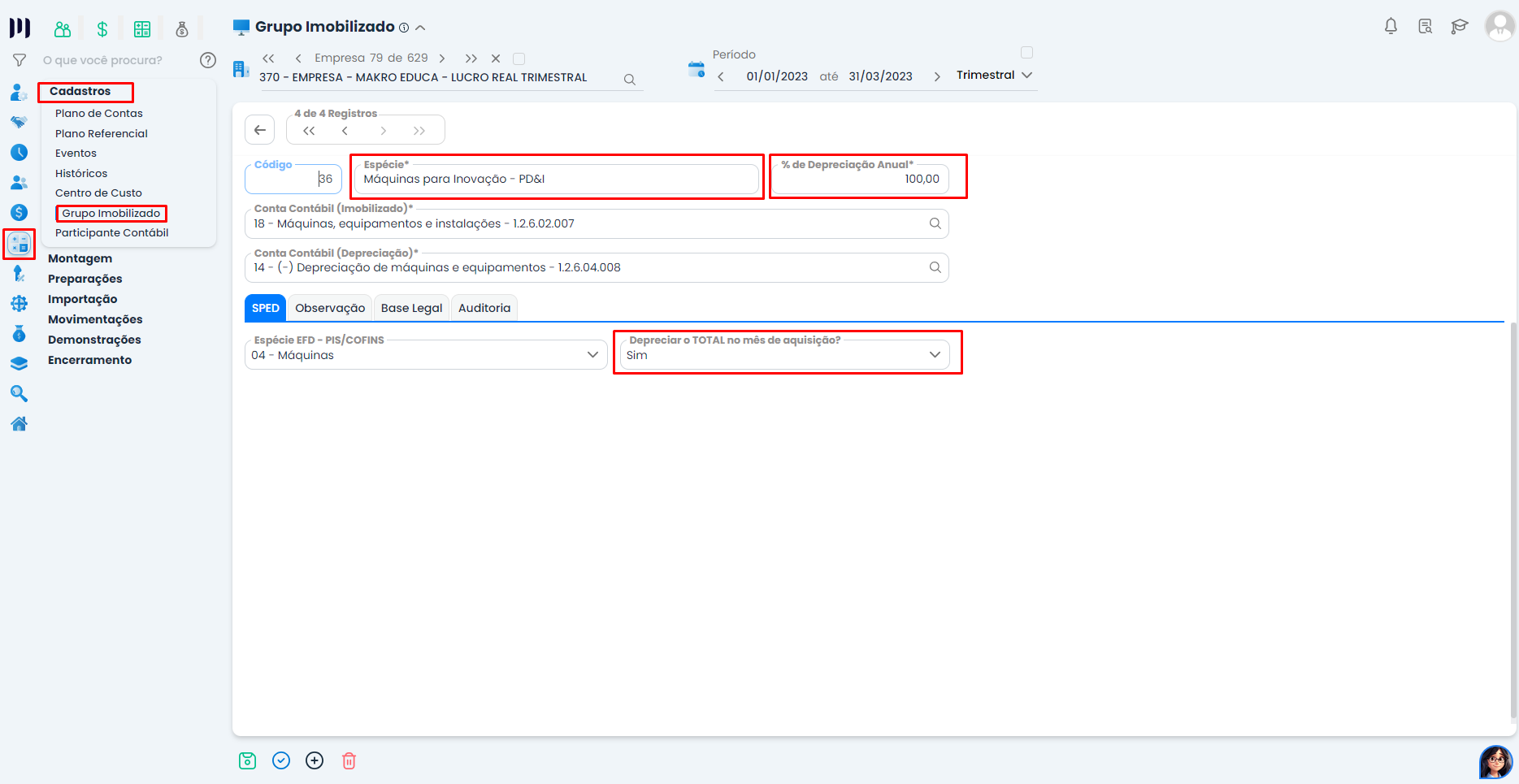The image size is (1519, 784).
Task: Toggle the checkbox beside company navigation
Action: tap(519, 58)
